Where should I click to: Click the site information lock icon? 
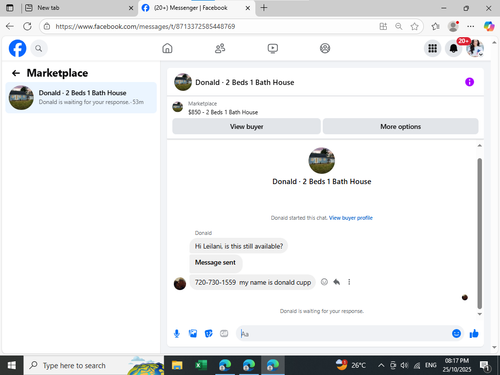pos(47,26)
